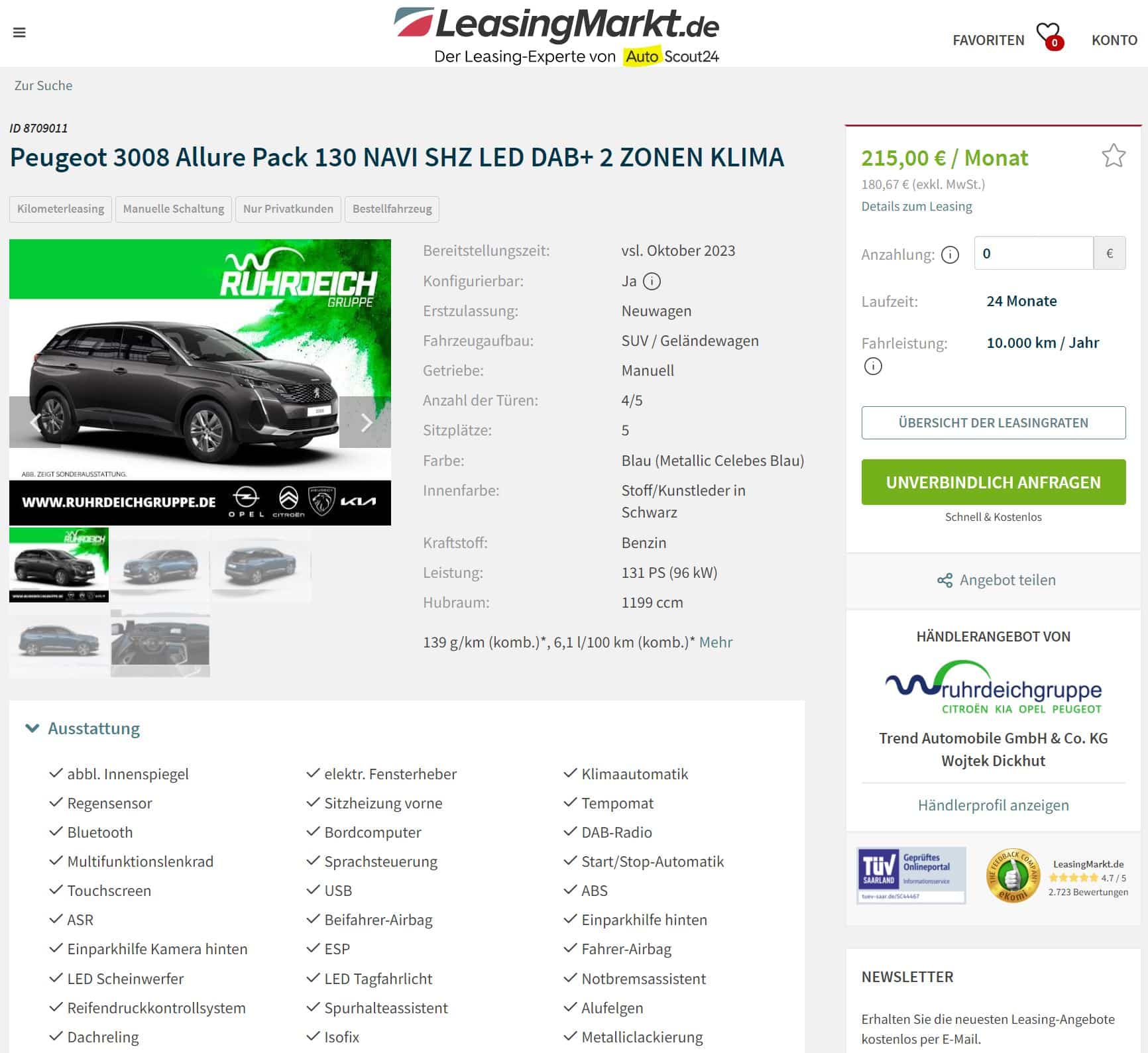Select the 'Sitzheizung vorne' equipment entry
The height and width of the screenshot is (1053, 1148).
coord(383,803)
